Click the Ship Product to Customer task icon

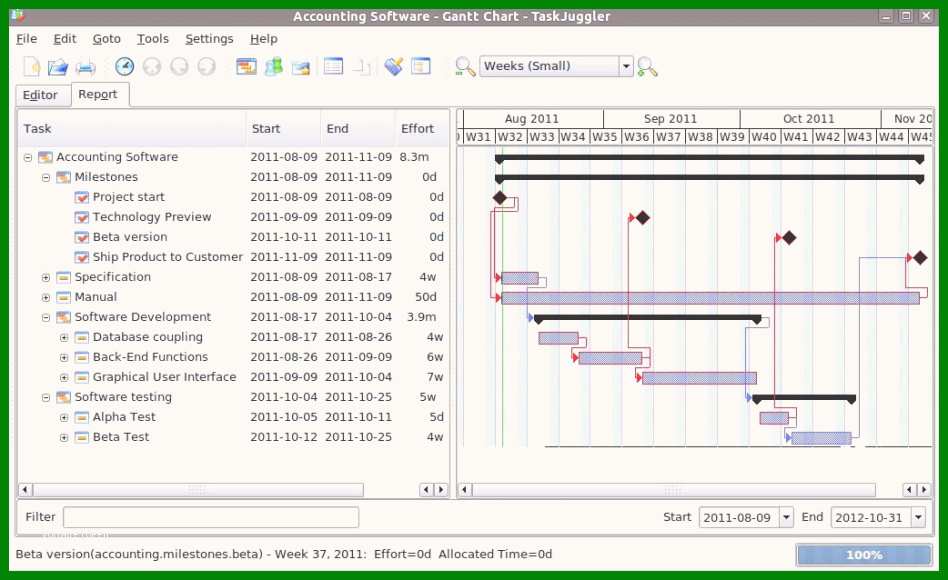click(x=82, y=257)
